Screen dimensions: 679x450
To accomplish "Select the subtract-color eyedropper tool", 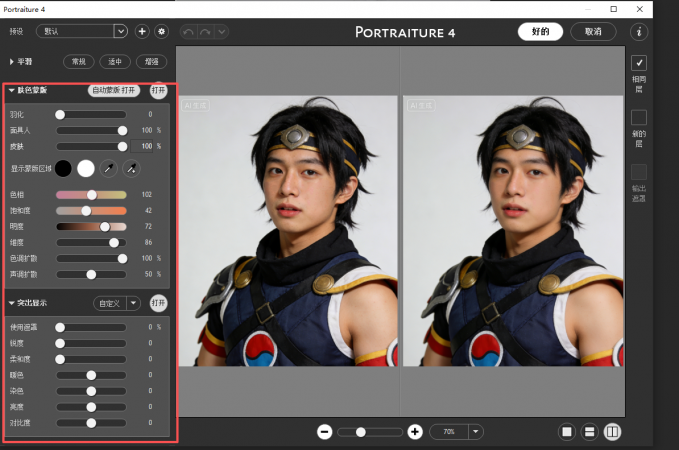I will point(131,168).
